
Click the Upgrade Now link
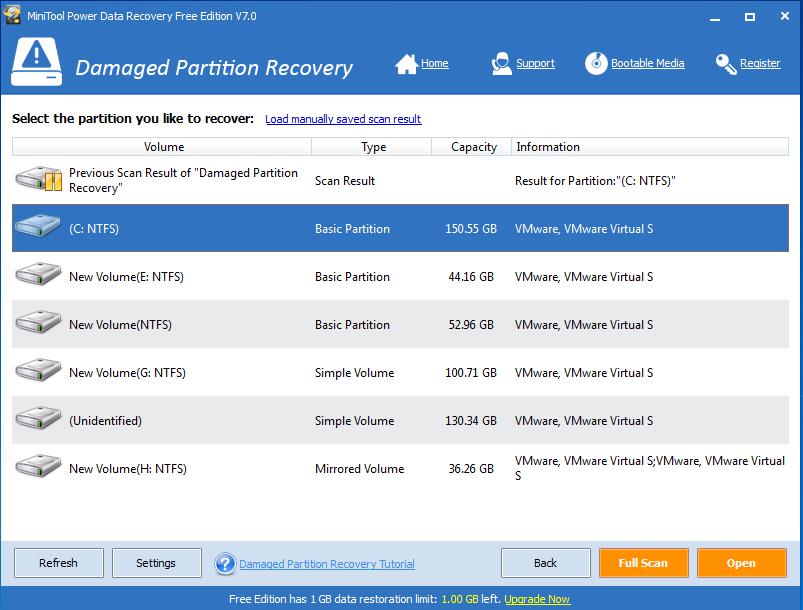click(537, 599)
